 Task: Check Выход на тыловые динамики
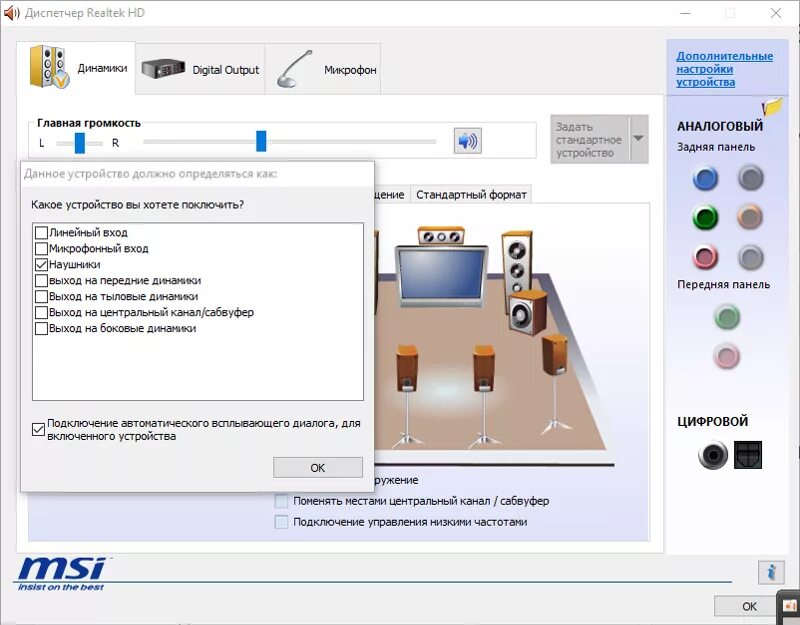click(x=41, y=296)
